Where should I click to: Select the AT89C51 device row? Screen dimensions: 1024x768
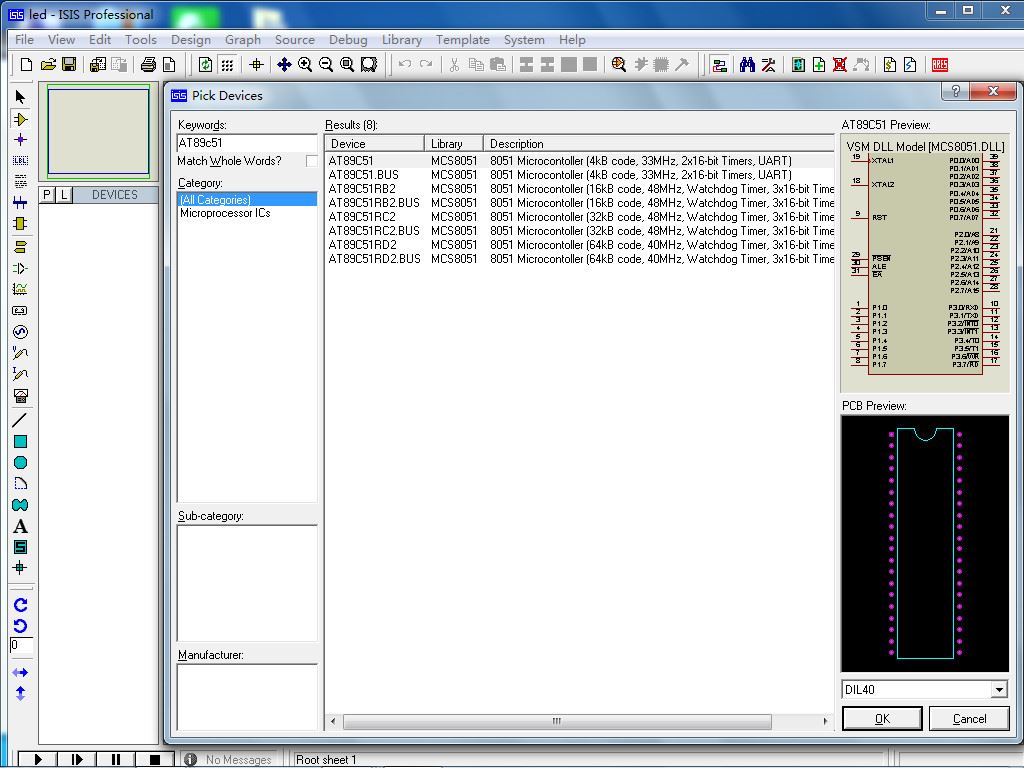(x=580, y=161)
